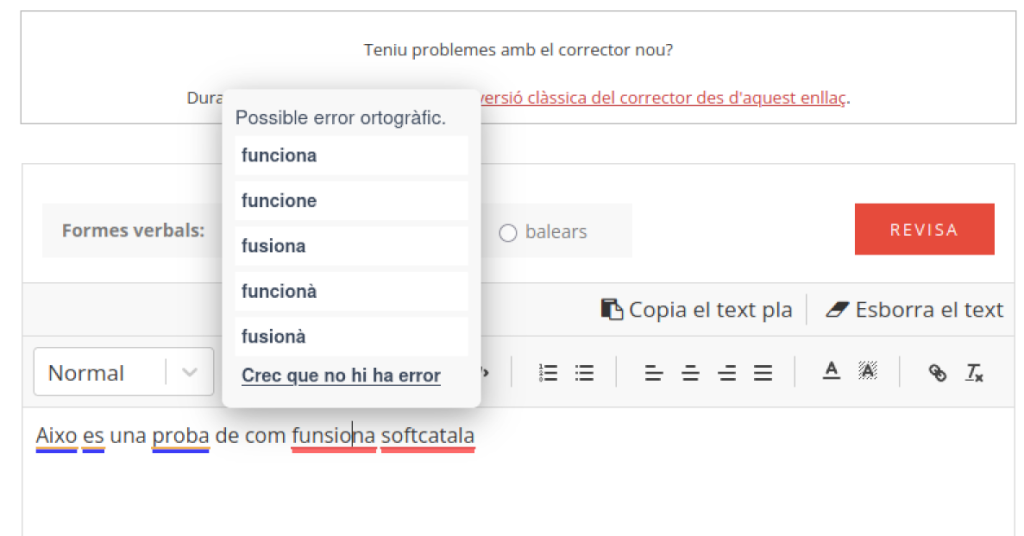Viewport: 1024px width, 536px height.
Task: Align text to the right
Action: [727, 373]
